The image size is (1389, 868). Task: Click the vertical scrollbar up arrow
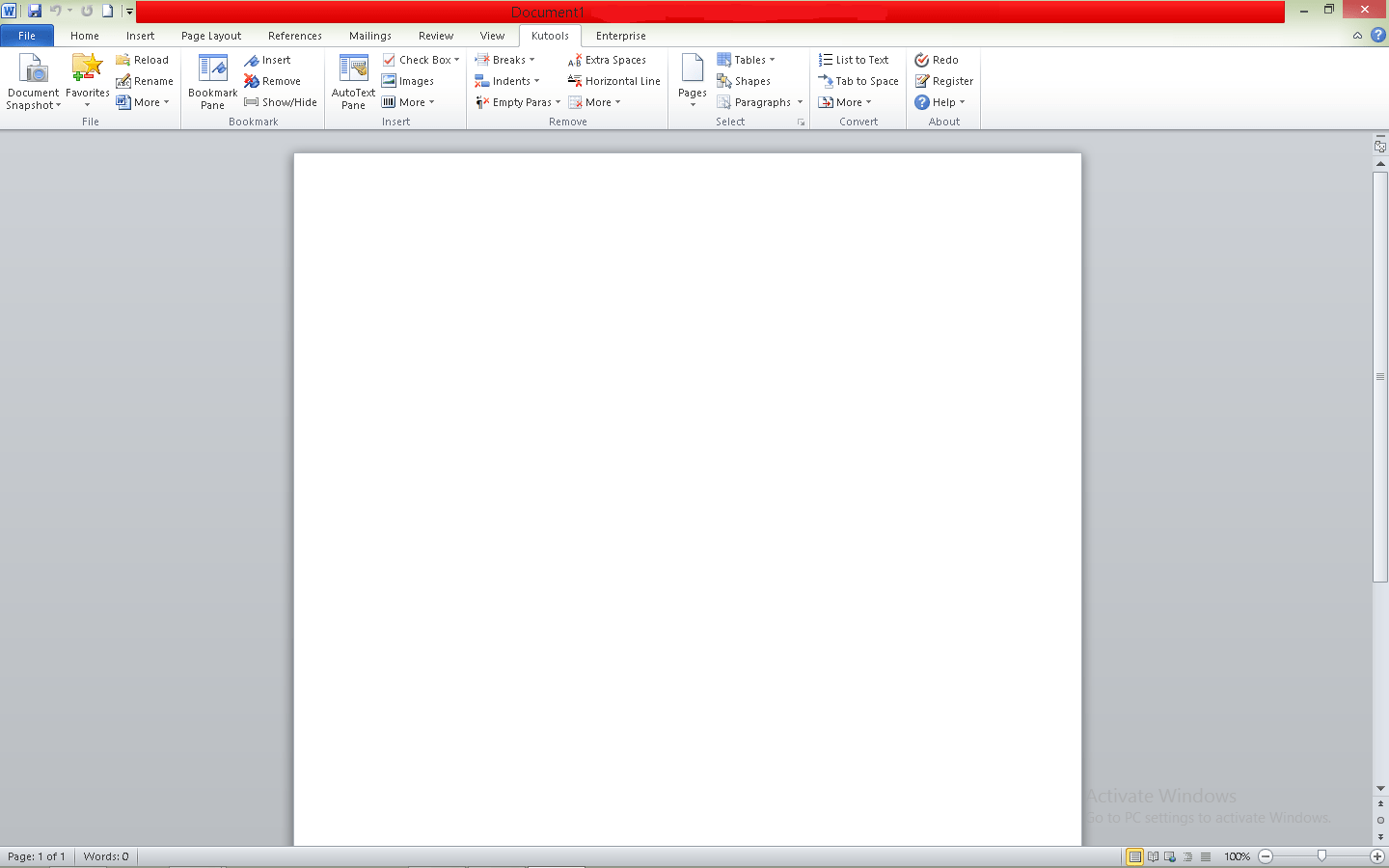click(x=1380, y=164)
